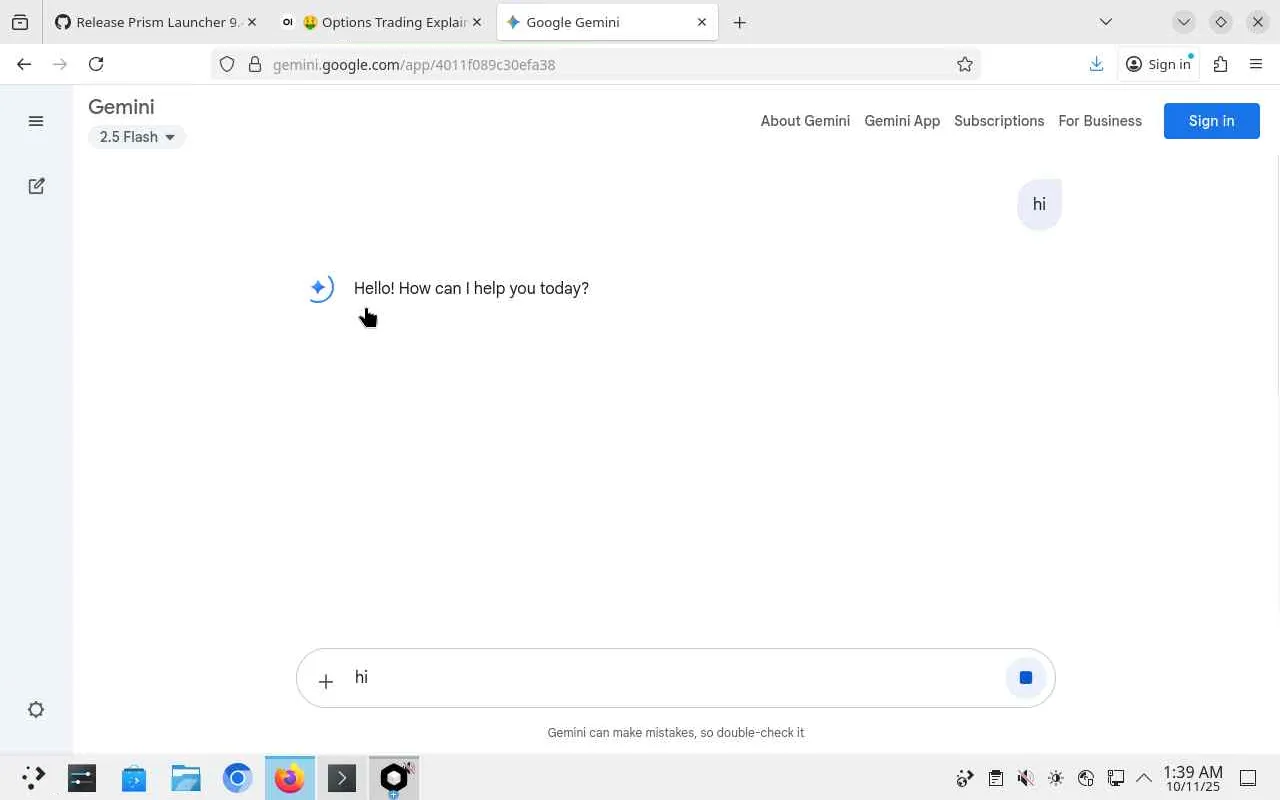
Task: Open the clock showing 1:39 AM
Action: (x=1193, y=778)
